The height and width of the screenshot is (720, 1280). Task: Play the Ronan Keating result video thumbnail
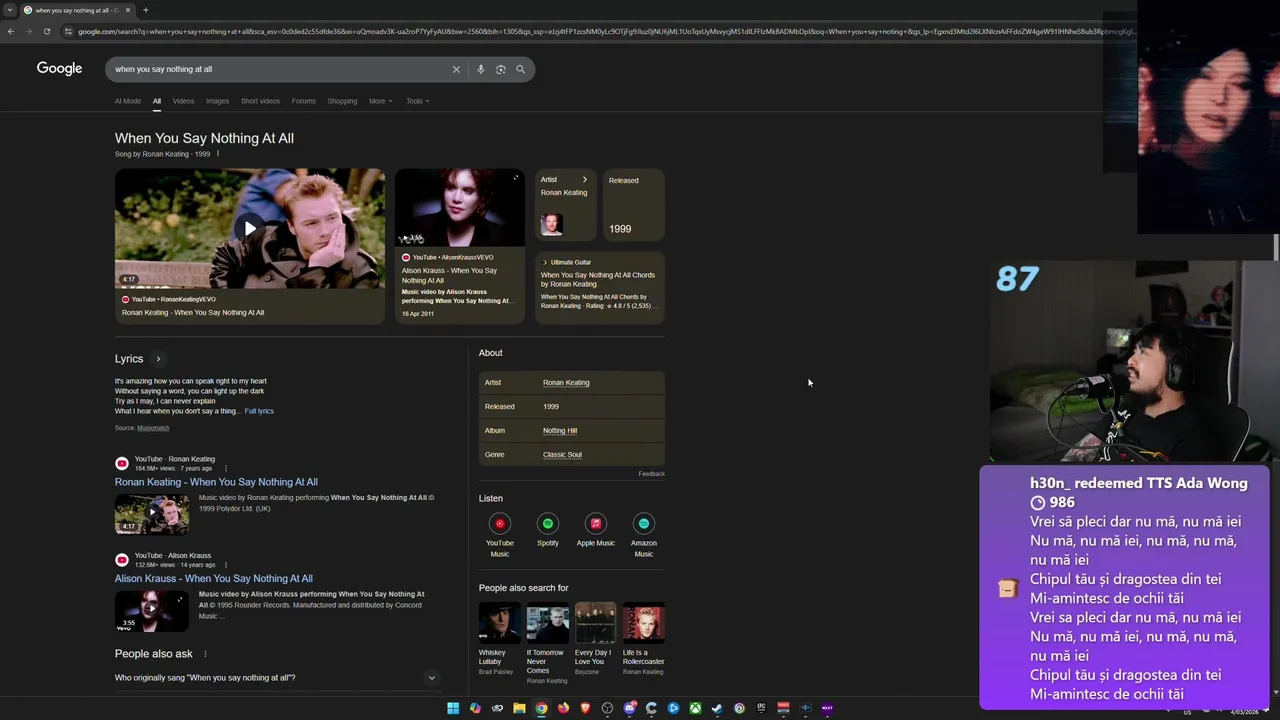pos(152,514)
